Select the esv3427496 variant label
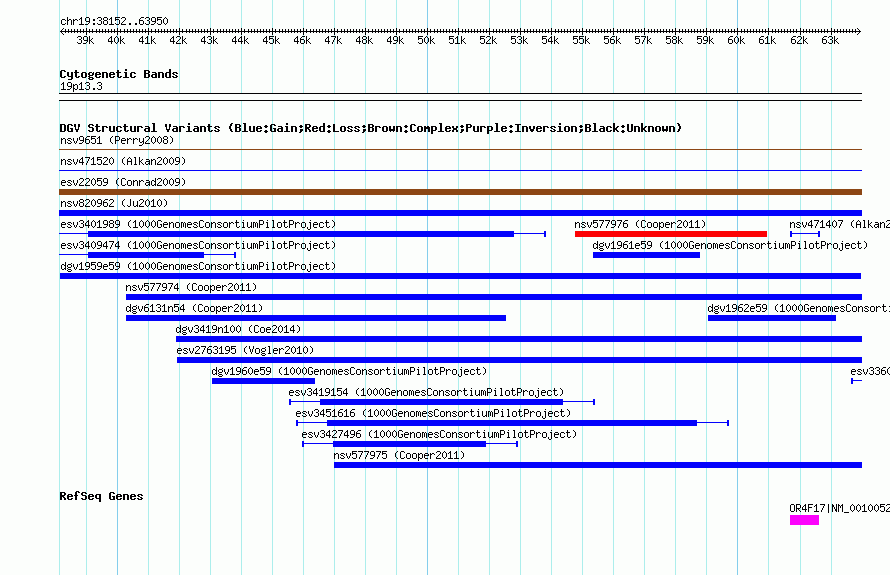Image resolution: width=890 pixels, height=575 pixels. click(439, 434)
